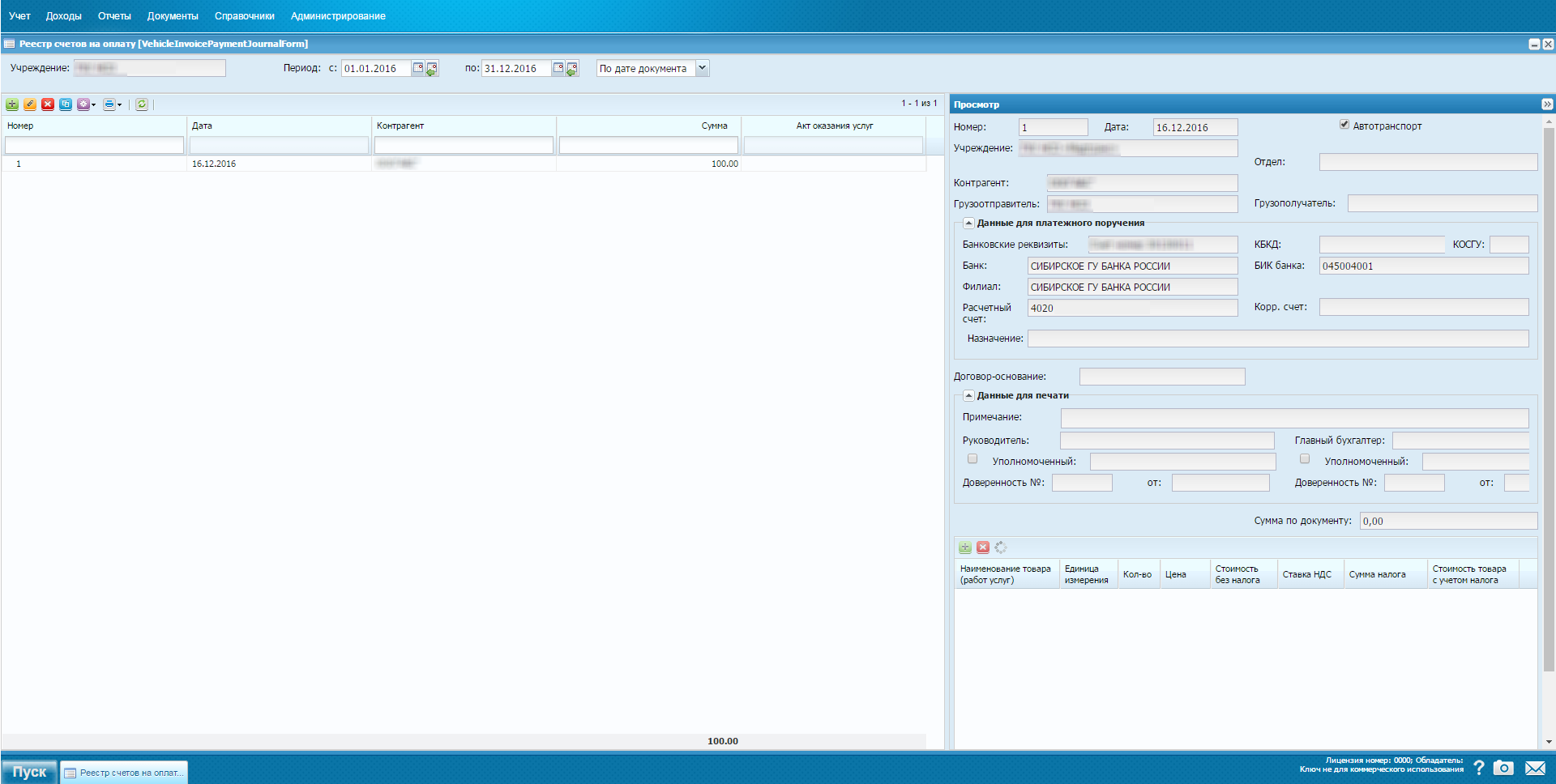This screenshot has height=784, width=1556.
Task: Open the Доходы menu
Action: point(63,16)
